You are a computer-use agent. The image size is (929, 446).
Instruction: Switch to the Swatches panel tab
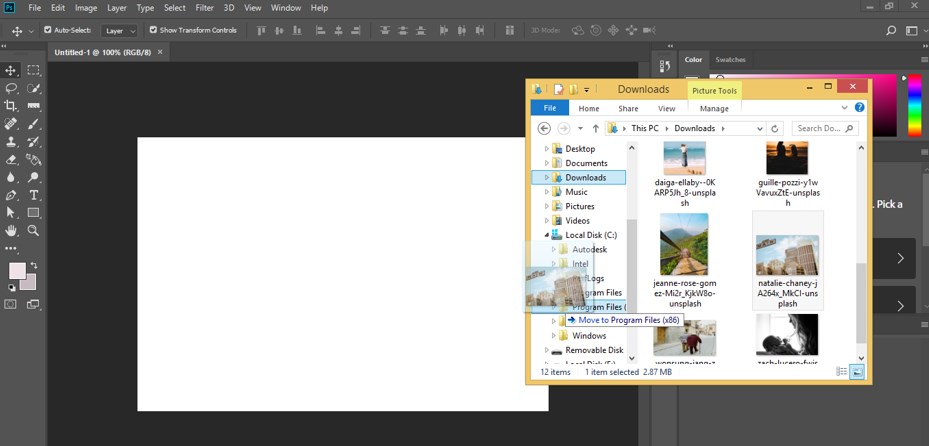pos(730,60)
